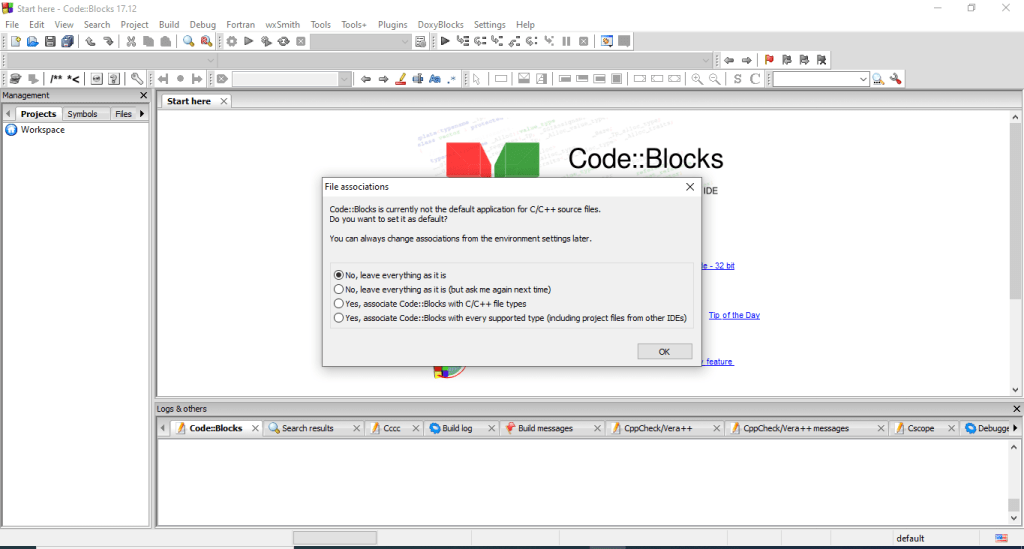This screenshot has width=1024, height=549.
Task: Open the Tip of the Day link
Action: [x=734, y=315]
